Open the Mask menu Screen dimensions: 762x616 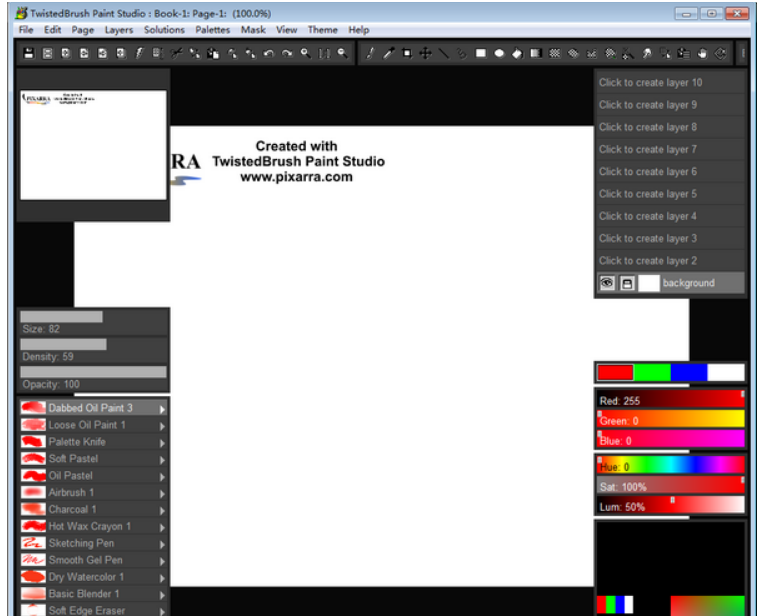tap(253, 30)
